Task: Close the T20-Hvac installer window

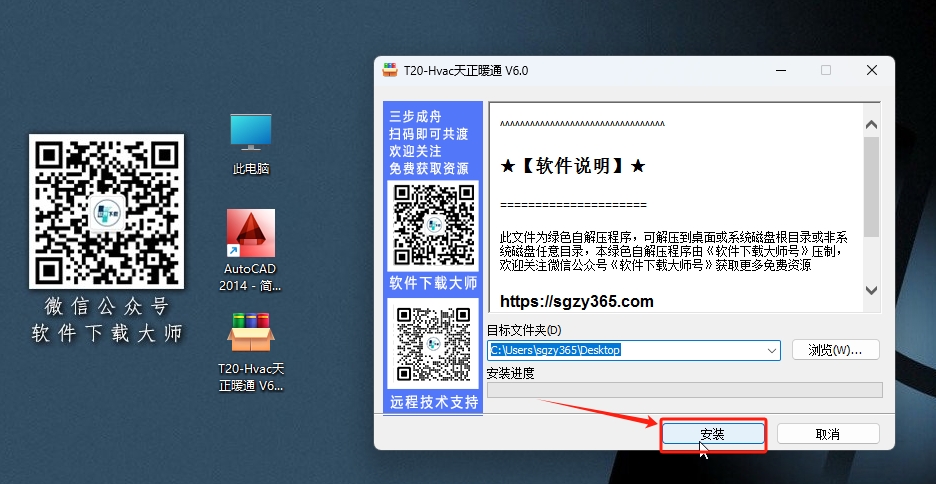Action: click(872, 70)
